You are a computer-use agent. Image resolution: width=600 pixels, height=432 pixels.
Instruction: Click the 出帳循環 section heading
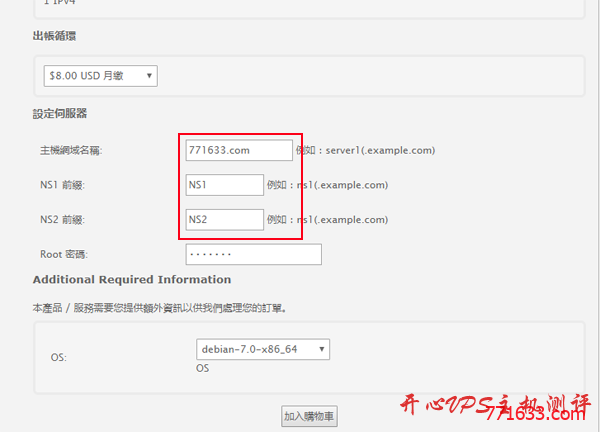point(55,36)
